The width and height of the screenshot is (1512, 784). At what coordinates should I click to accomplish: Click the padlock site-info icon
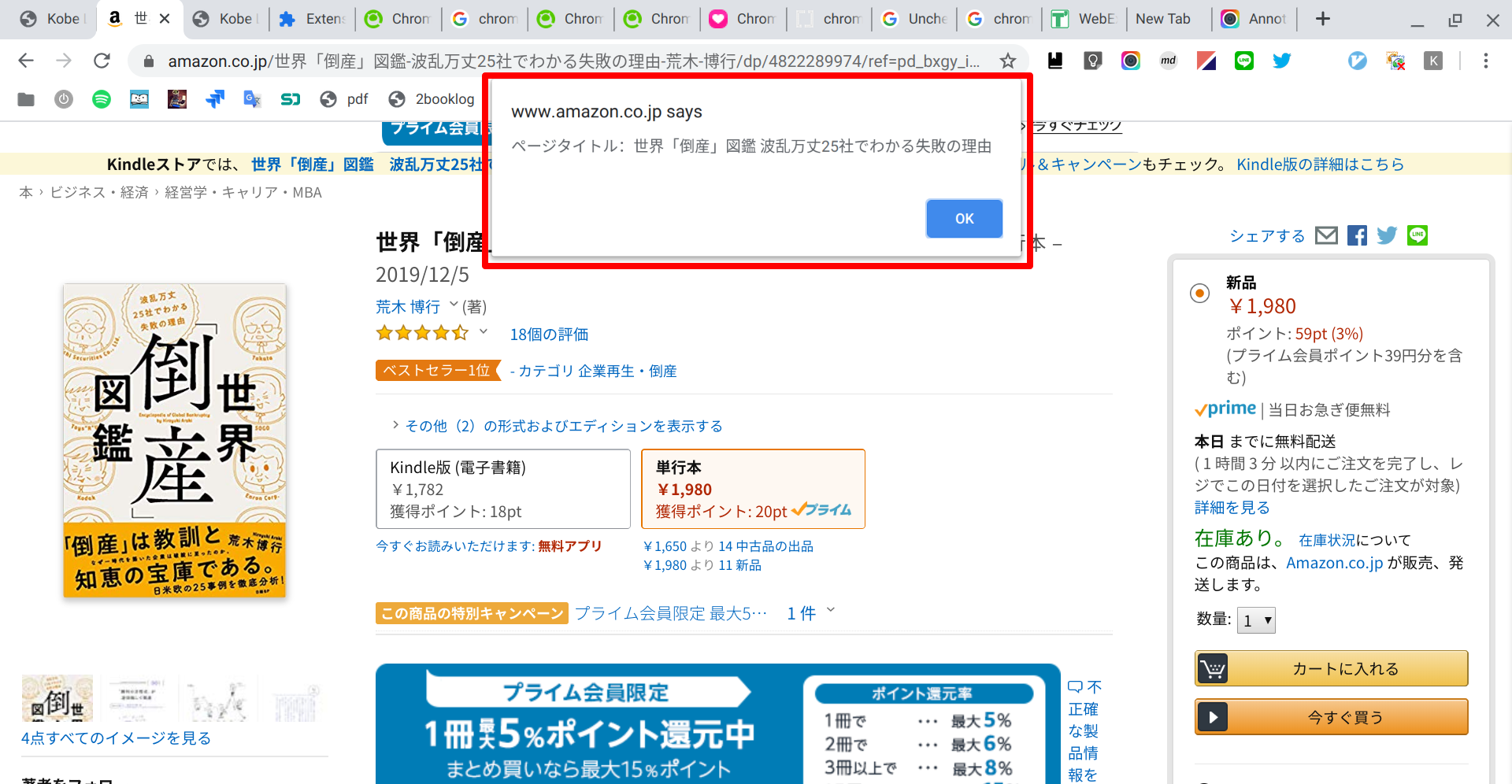click(x=147, y=61)
